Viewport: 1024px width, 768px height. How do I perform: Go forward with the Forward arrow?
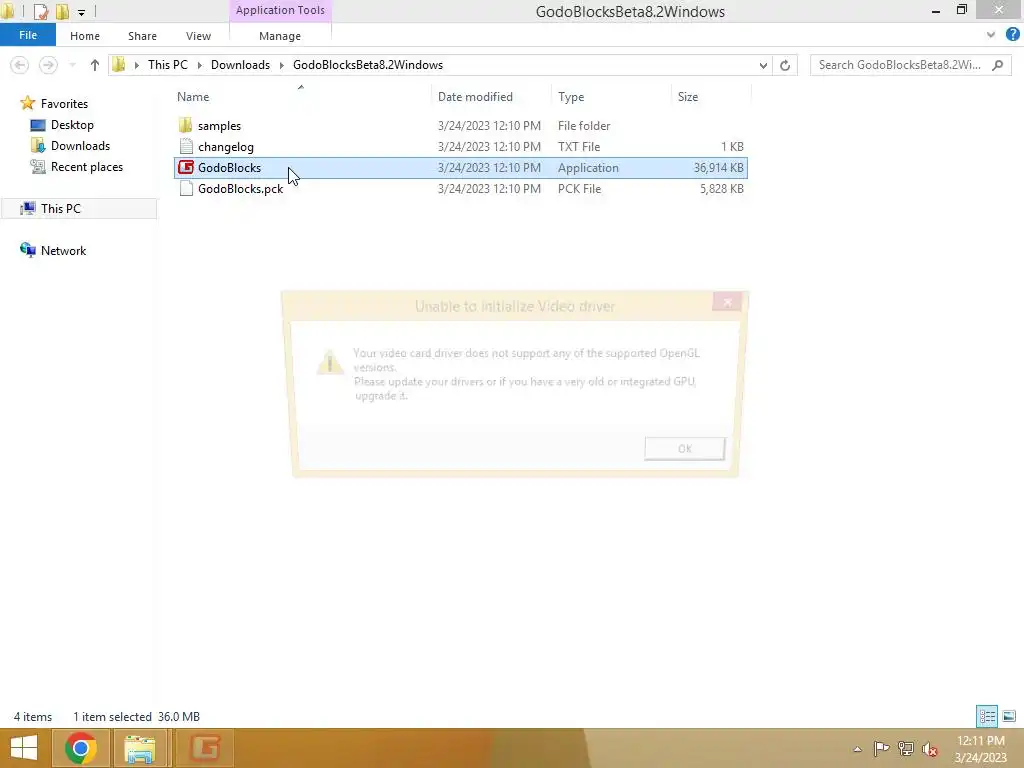(x=48, y=65)
